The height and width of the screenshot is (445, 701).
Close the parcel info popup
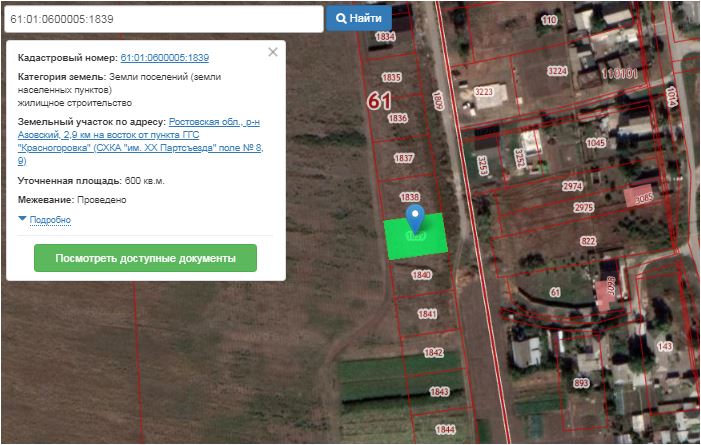pos(273,52)
